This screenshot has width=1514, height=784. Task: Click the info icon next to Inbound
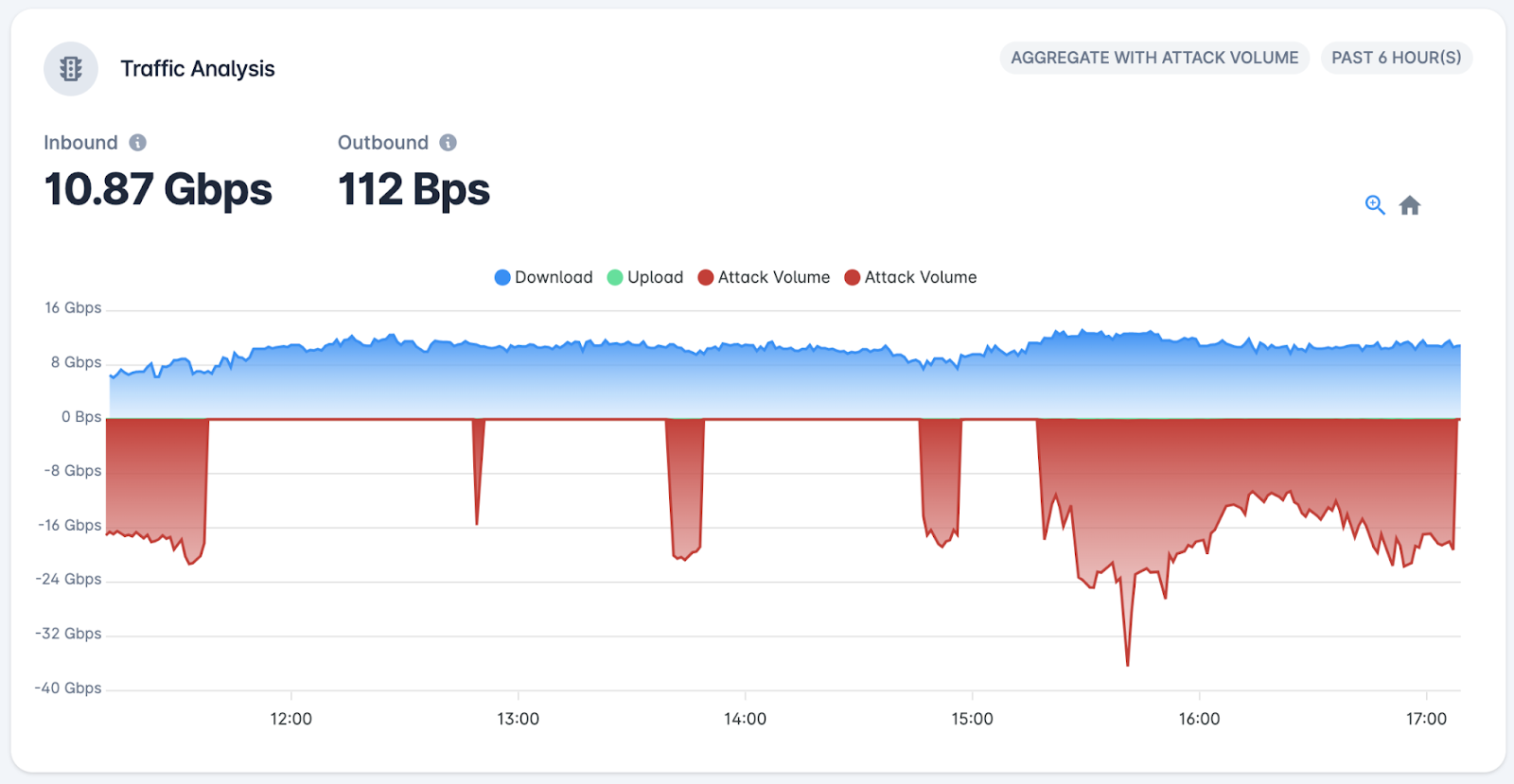click(138, 143)
